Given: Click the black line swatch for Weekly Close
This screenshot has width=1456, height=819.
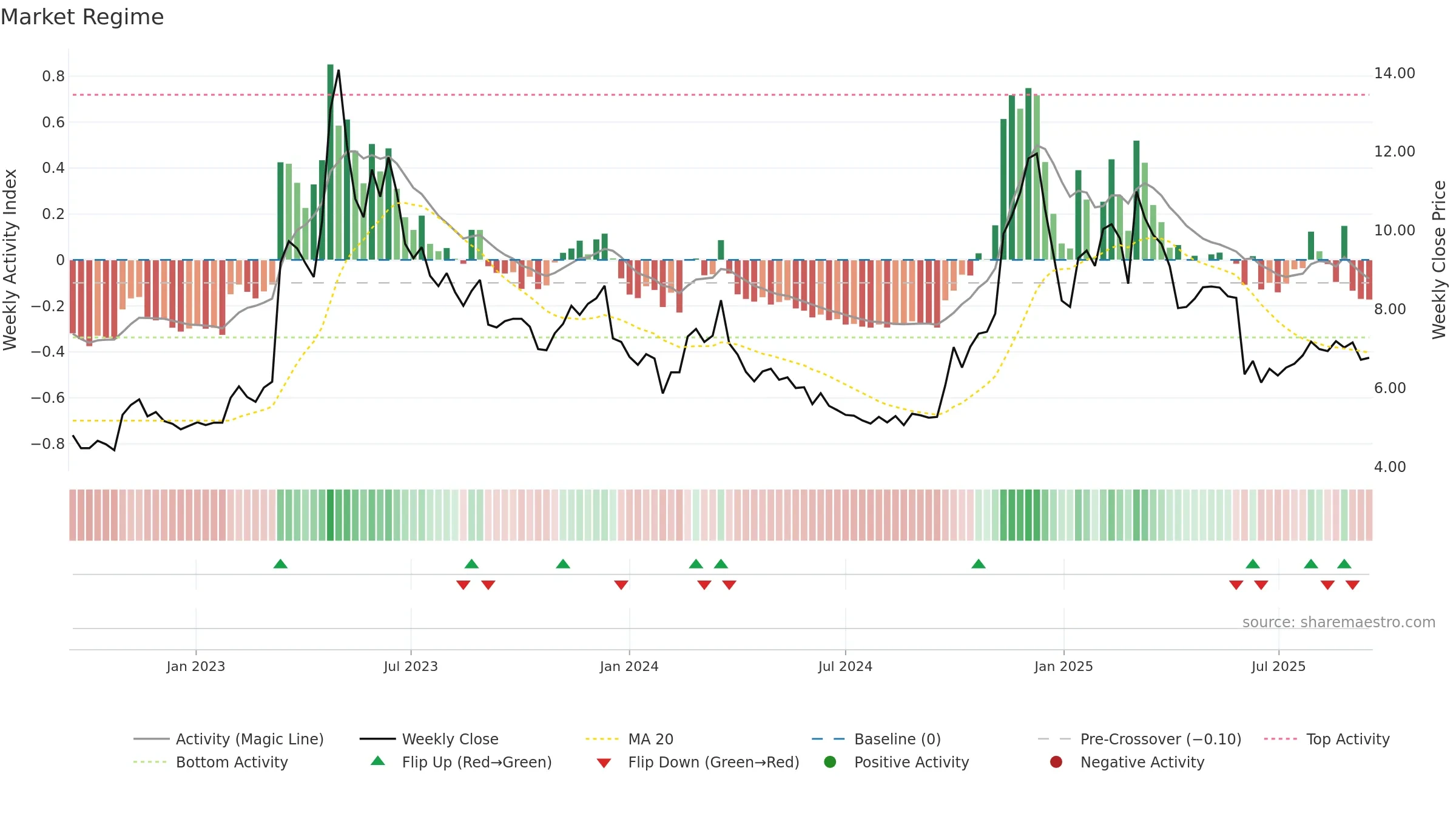Looking at the screenshot, I should coord(377,739).
